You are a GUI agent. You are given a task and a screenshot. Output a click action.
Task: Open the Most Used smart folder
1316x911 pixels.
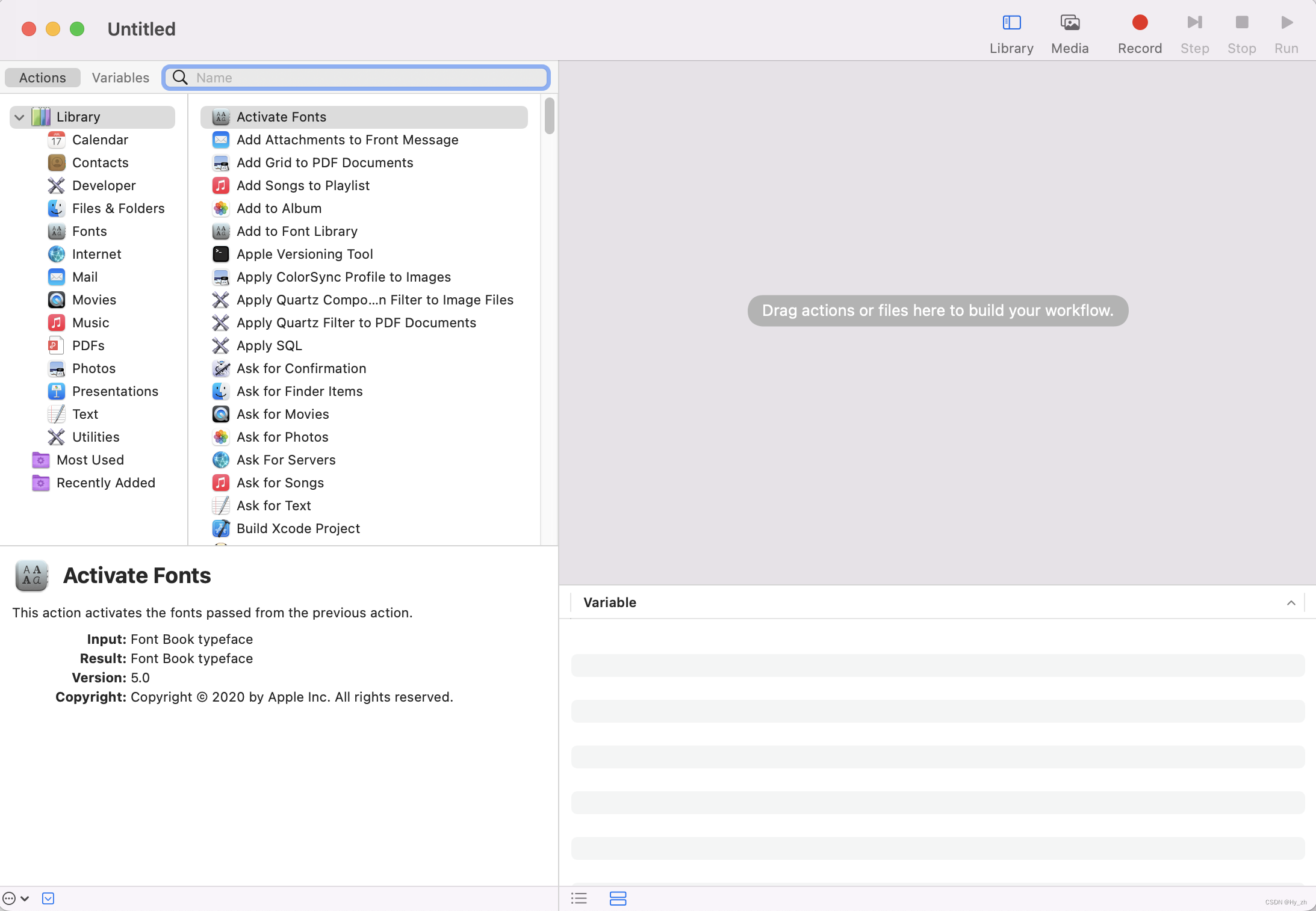pos(90,460)
